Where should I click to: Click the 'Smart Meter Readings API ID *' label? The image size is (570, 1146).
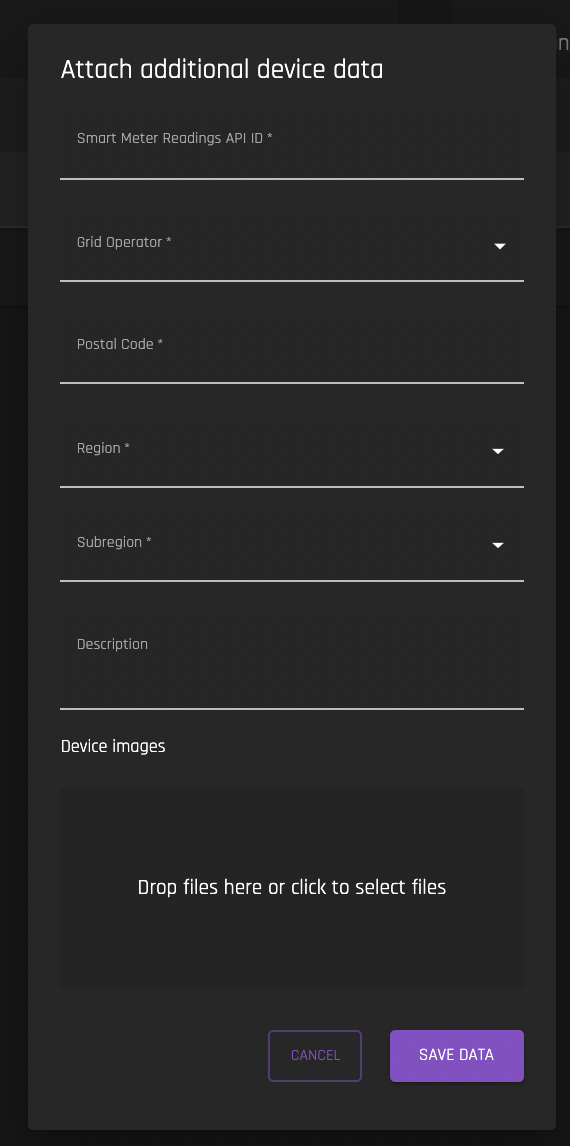pos(175,138)
